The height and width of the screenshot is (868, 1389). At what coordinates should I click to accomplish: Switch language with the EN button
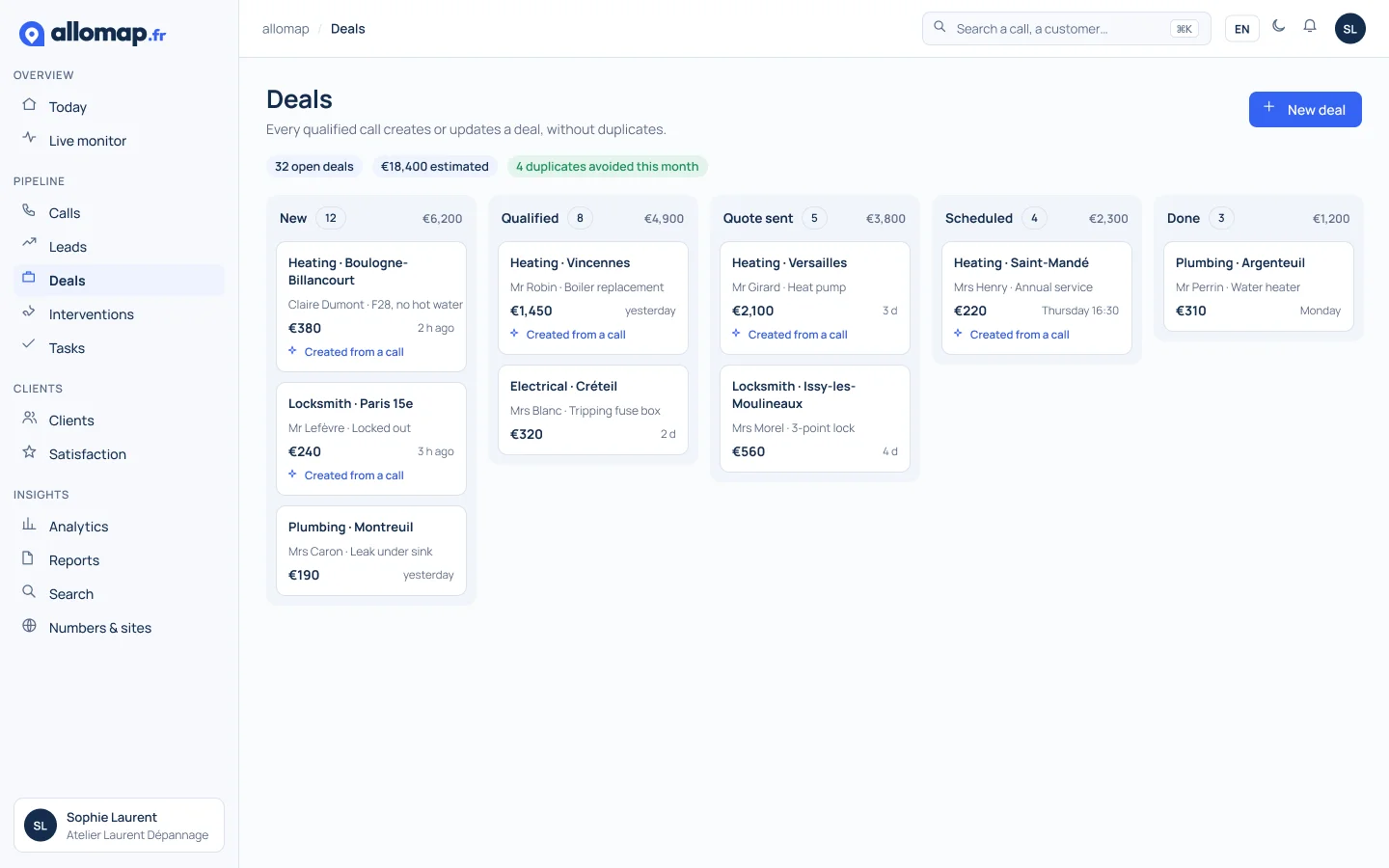[1242, 29]
